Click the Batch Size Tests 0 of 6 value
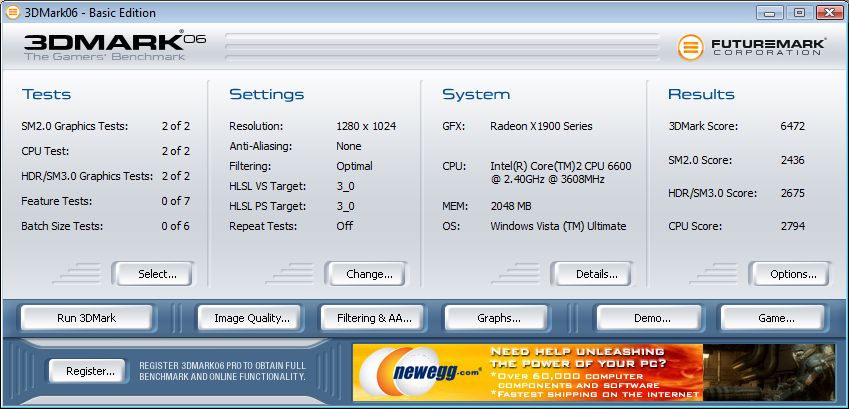Viewport: 849px width, 409px height. 175,226
